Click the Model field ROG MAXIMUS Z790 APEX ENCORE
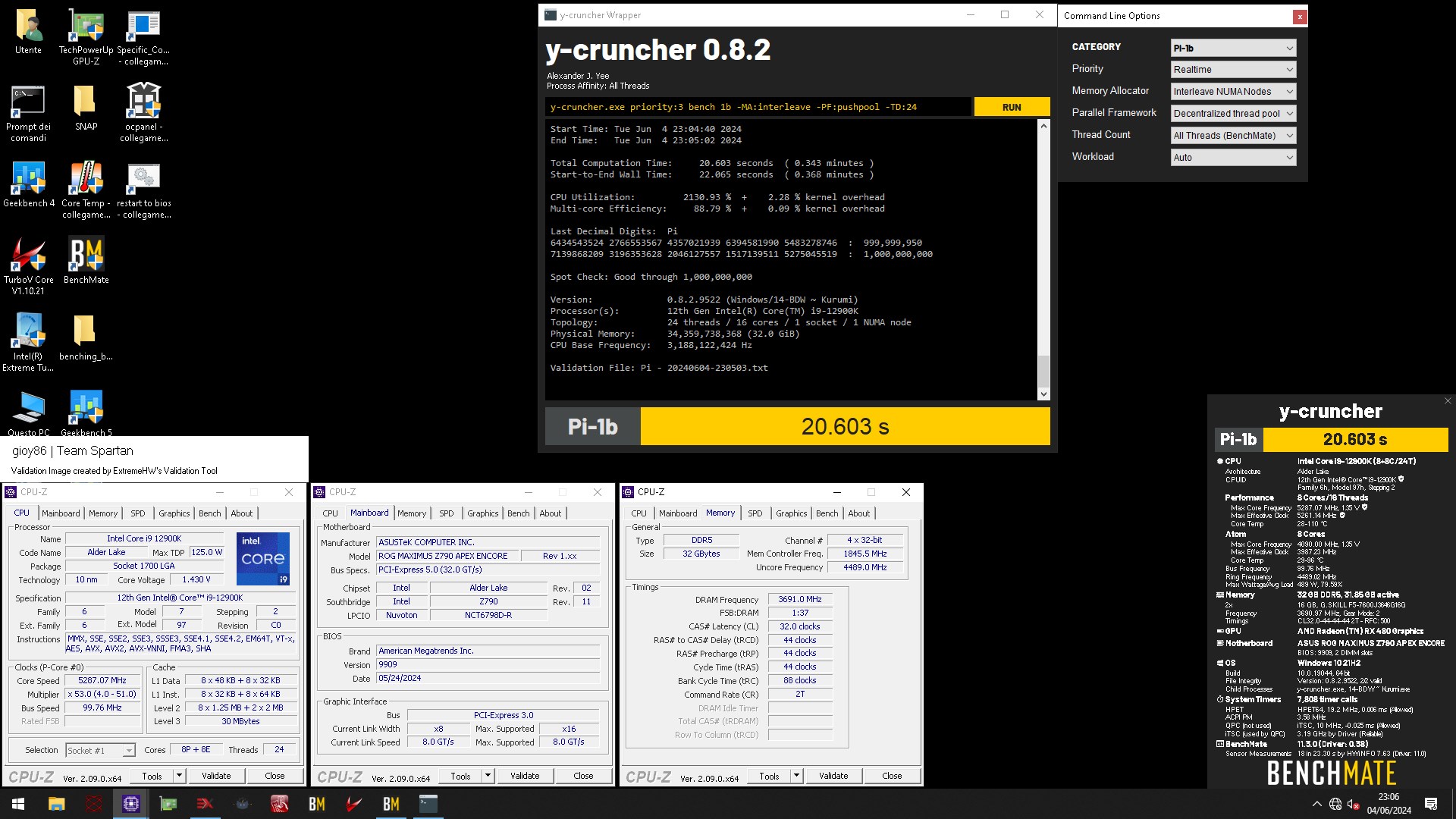 click(x=447, y=556)
